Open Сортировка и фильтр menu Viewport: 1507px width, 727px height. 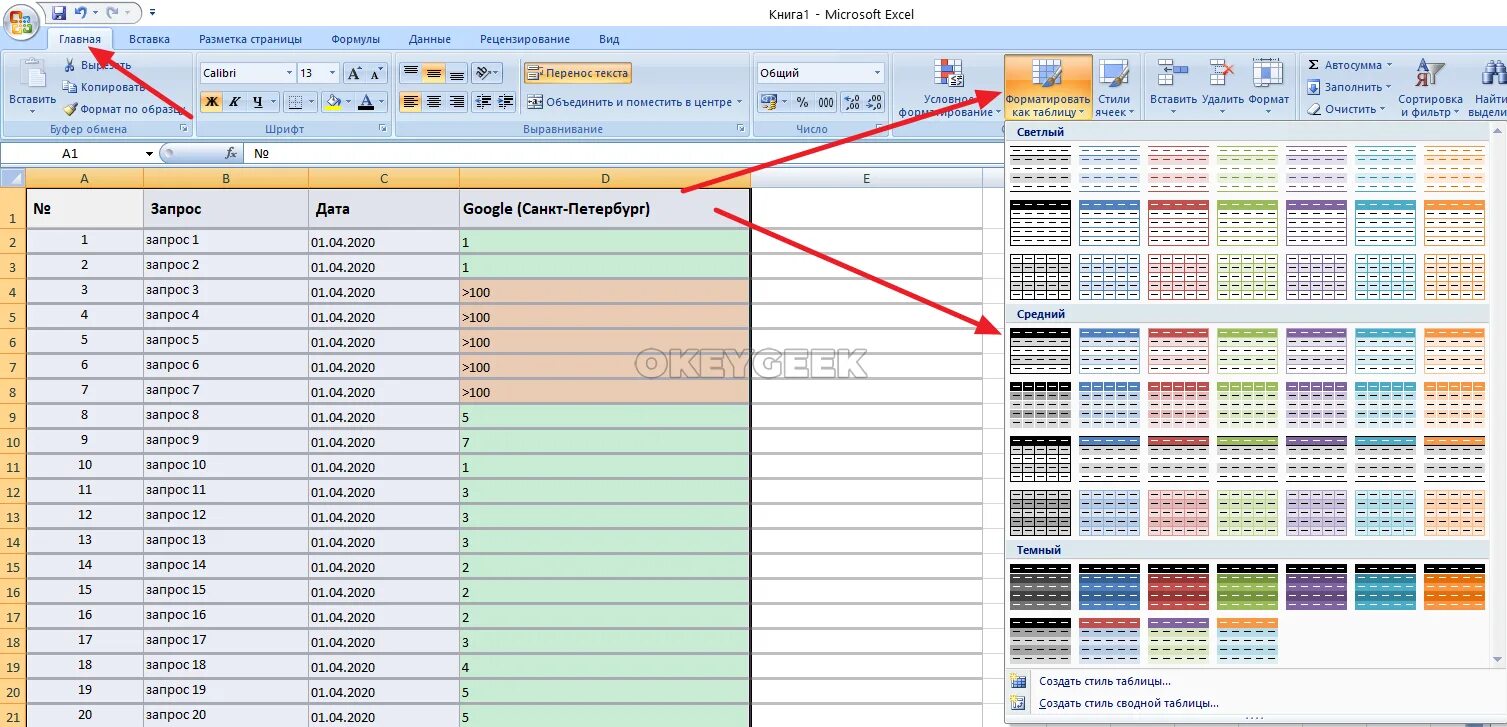point(1430,88)
